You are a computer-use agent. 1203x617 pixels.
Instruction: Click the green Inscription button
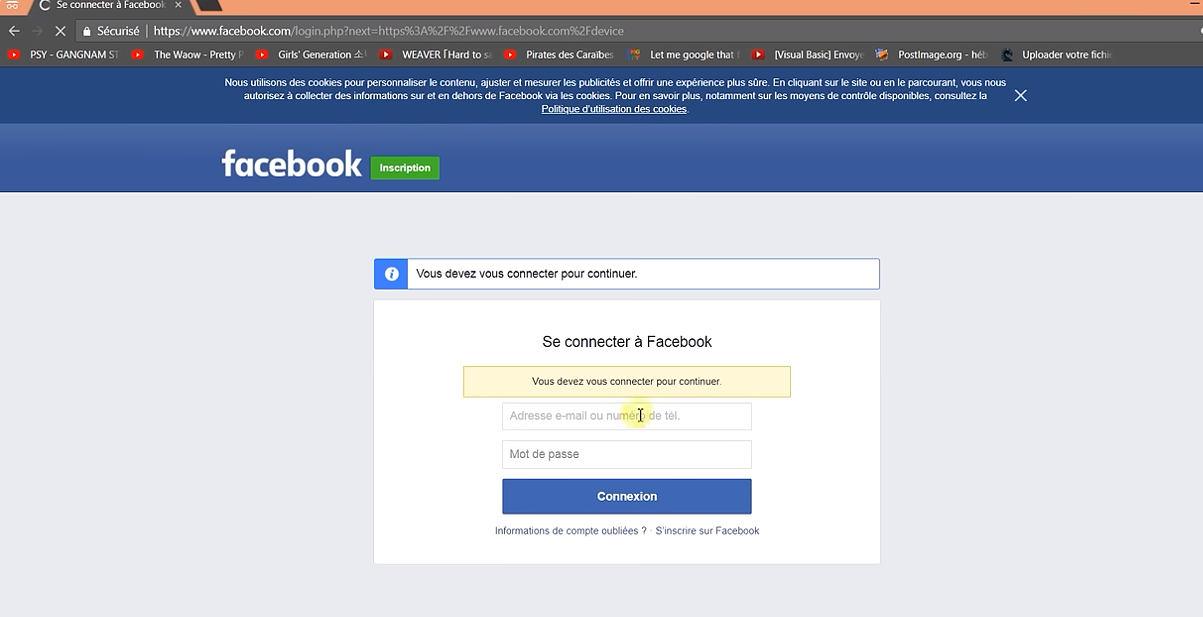405,168
